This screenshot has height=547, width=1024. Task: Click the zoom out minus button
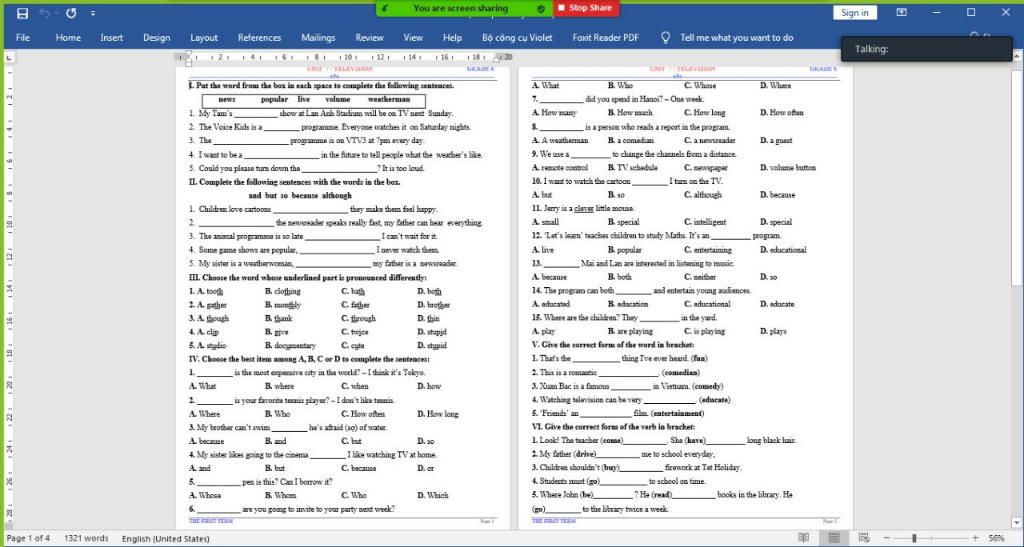(887, 538)
